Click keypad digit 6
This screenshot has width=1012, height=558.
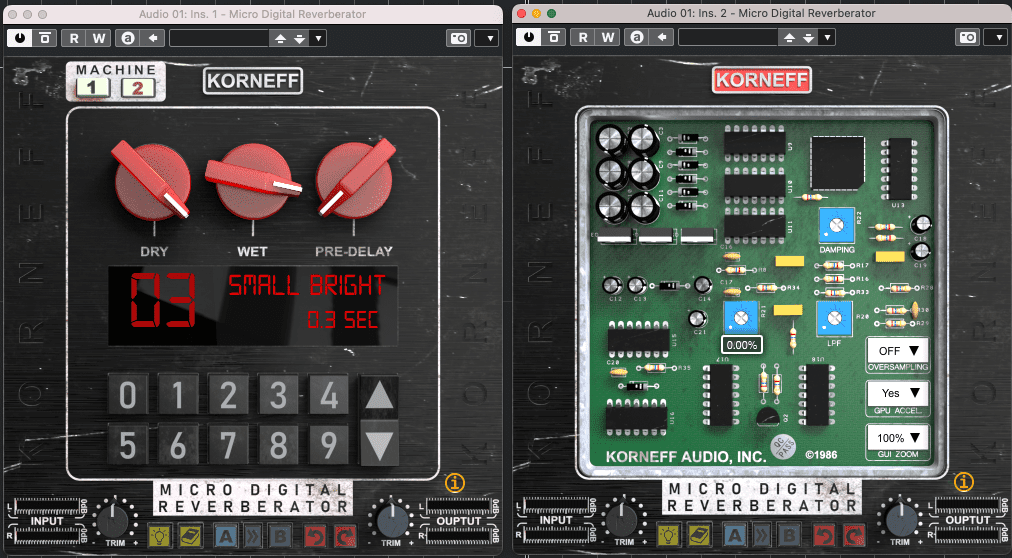[178, 444]
